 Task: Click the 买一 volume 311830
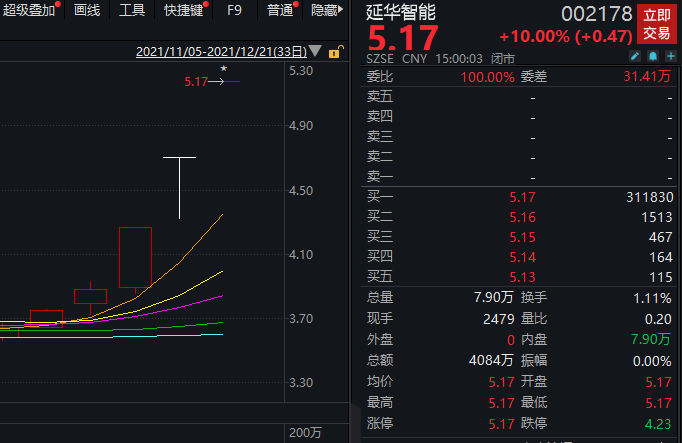(650, 197)
